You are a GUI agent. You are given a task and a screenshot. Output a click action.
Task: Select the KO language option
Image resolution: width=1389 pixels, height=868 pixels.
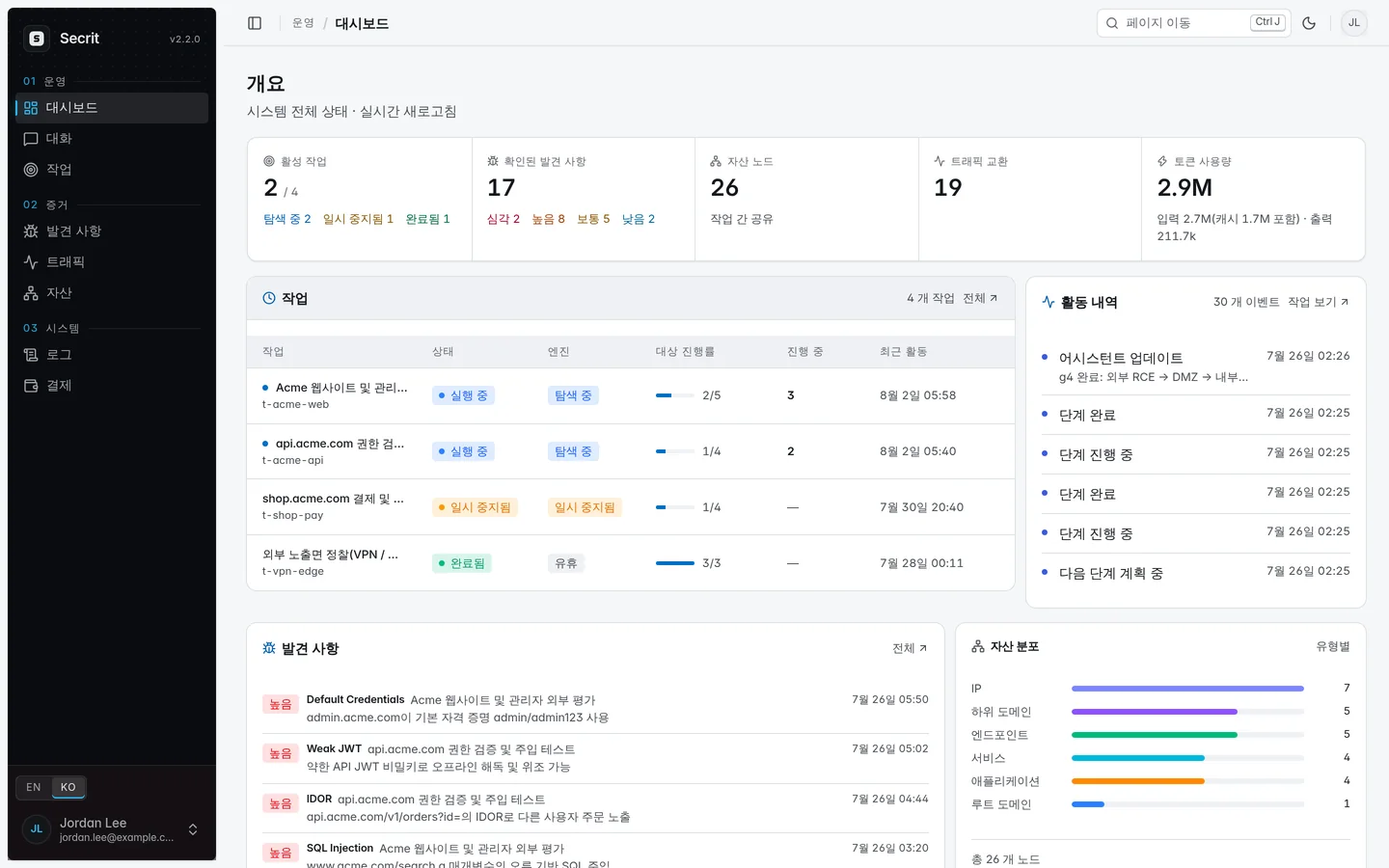(68, 787)
